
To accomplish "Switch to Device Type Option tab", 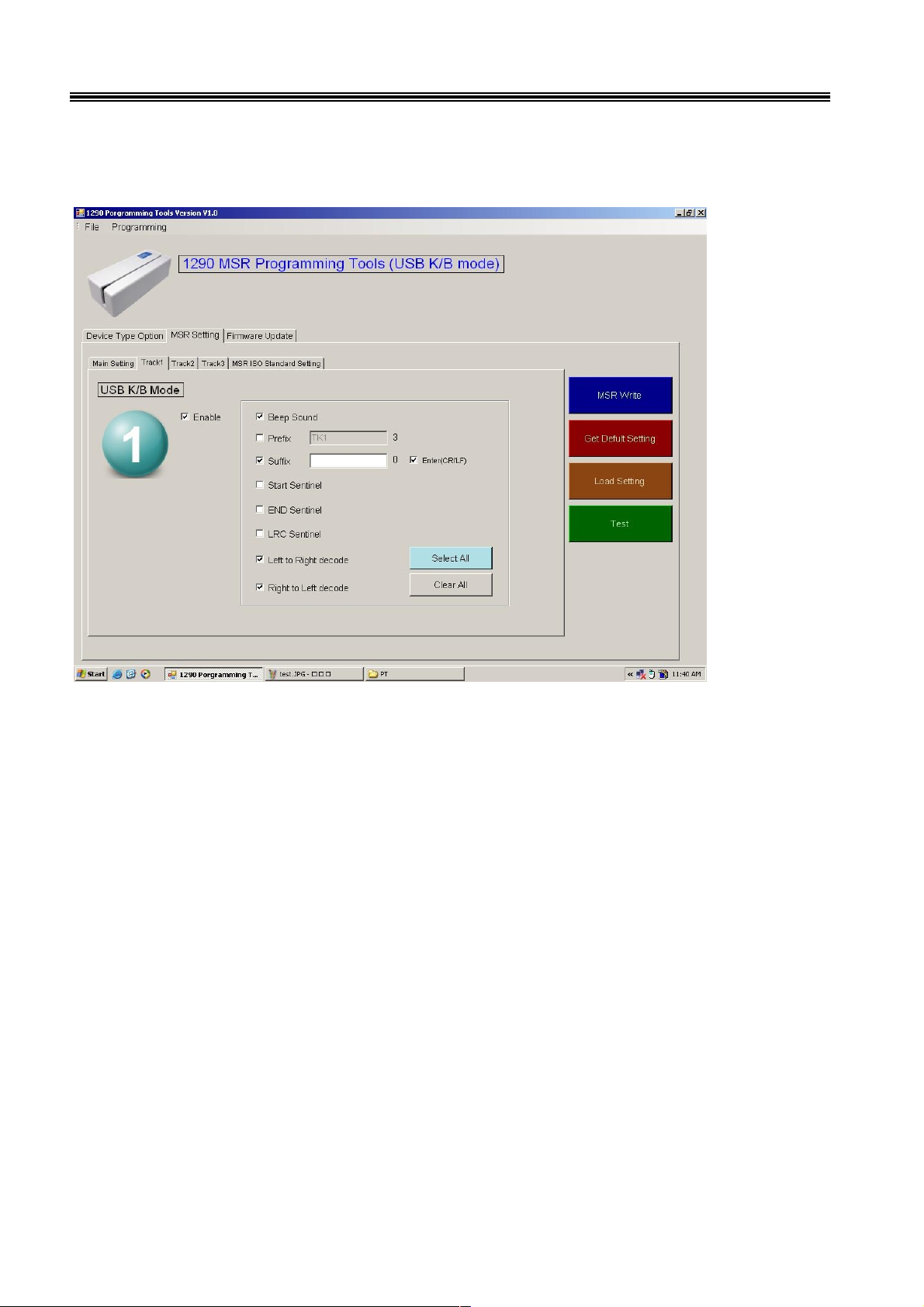I will click(x=125, y=336).
